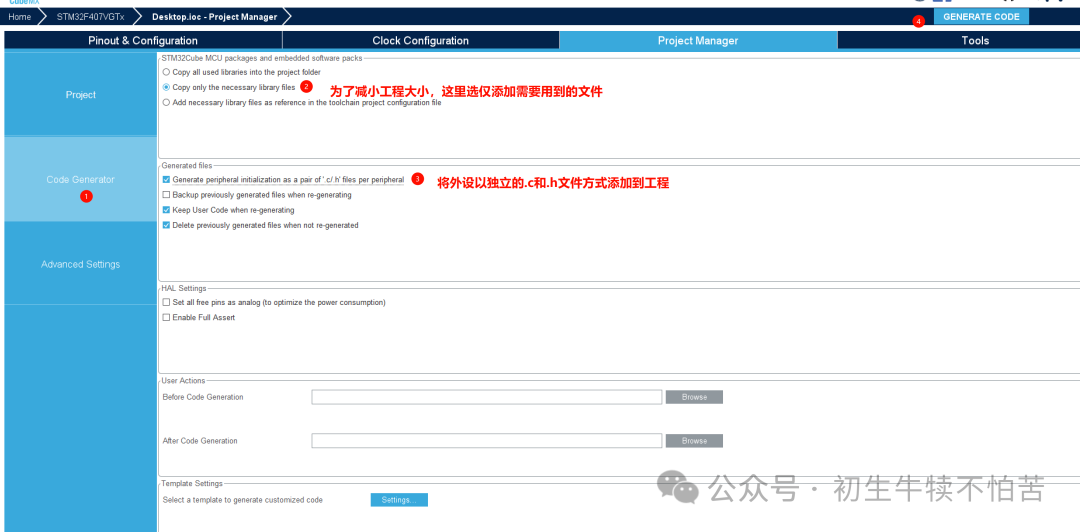Select Copy all used libraries option
Screen dimensions: 1080x532
pyautogui.click(x=166, y=72)
